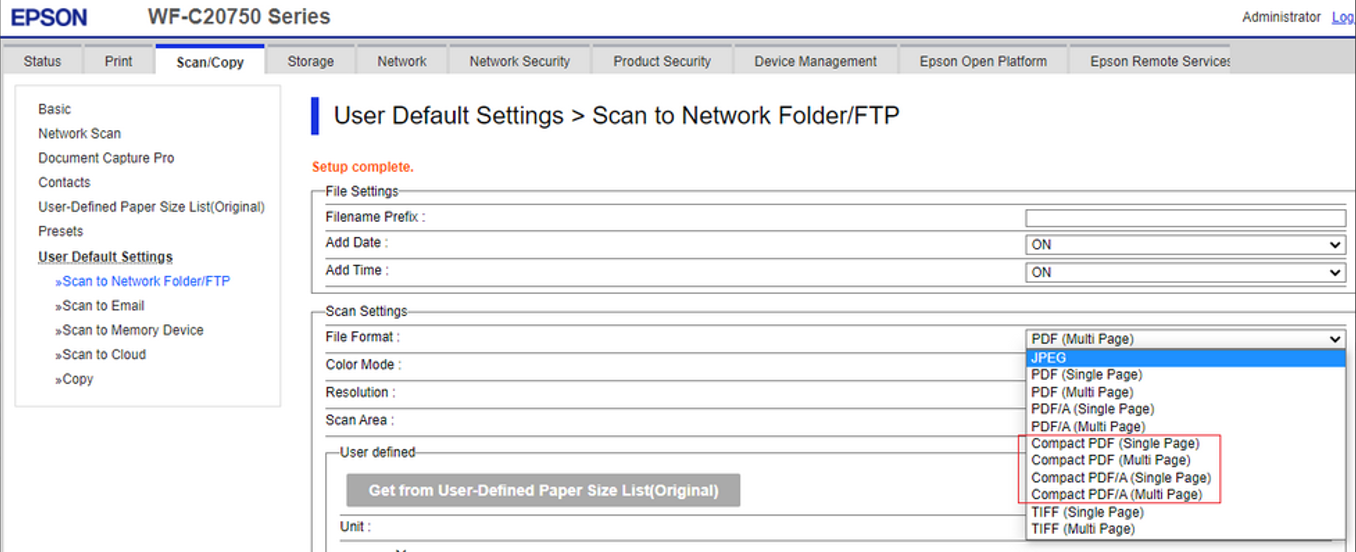Image resolution: width=1356 pixels, height=552 pixels.
Task: Open Scan to Email settings link
Action: 103,306
